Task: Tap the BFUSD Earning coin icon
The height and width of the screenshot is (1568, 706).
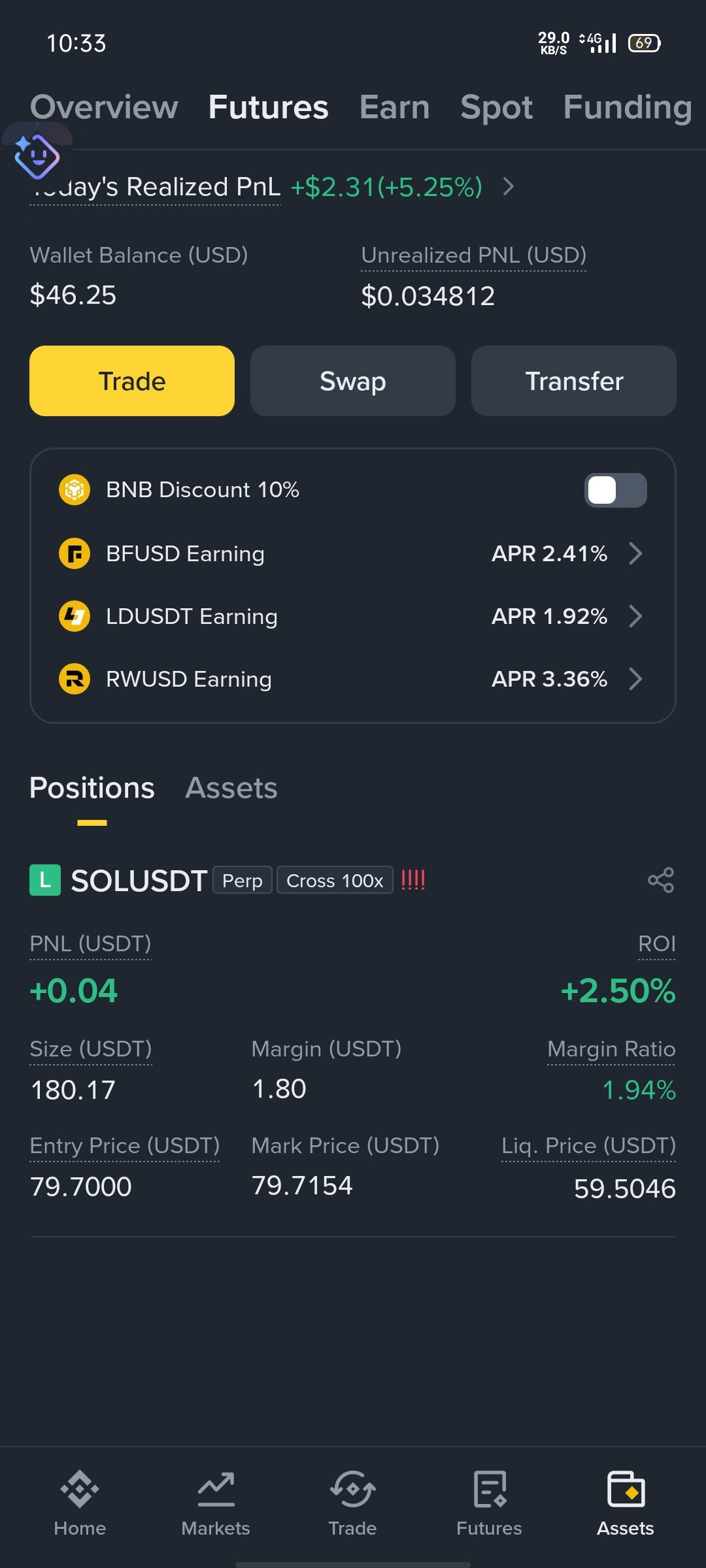Action: coord(75,554)
